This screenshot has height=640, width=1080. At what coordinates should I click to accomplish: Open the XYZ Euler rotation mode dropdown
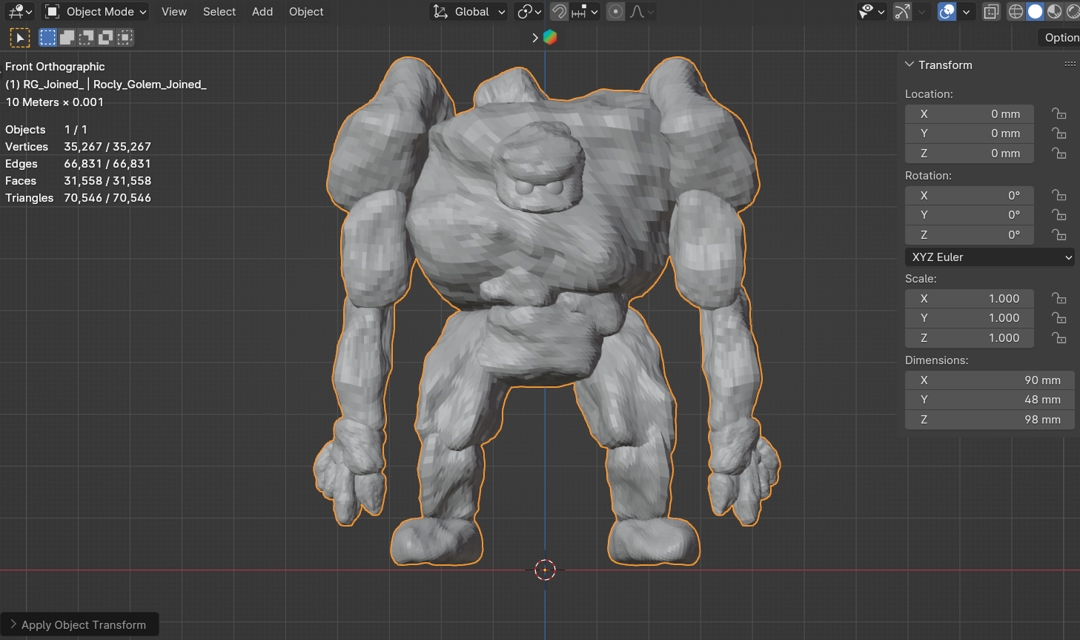click(989, 257)
